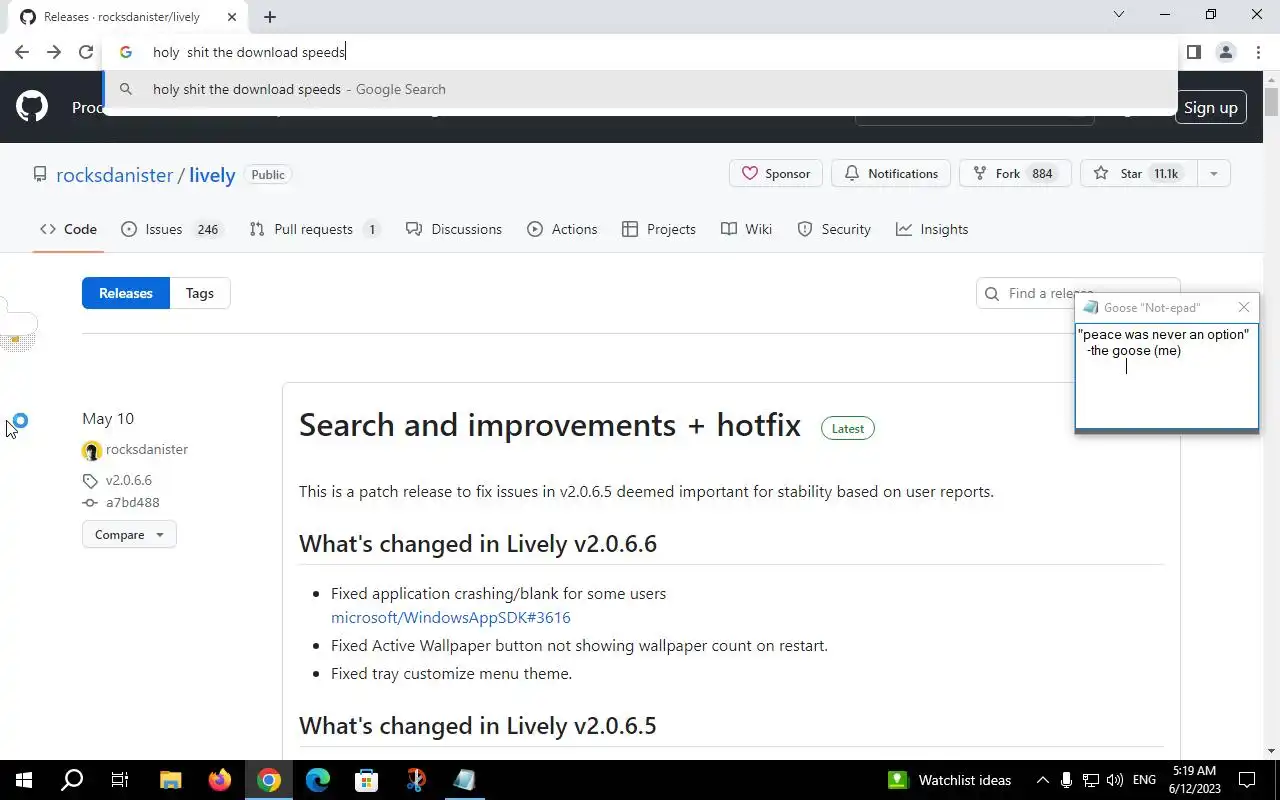Open Microsoft Edge from taskbar
Viewport: 1280px width, 800px height.
[317, 780]
